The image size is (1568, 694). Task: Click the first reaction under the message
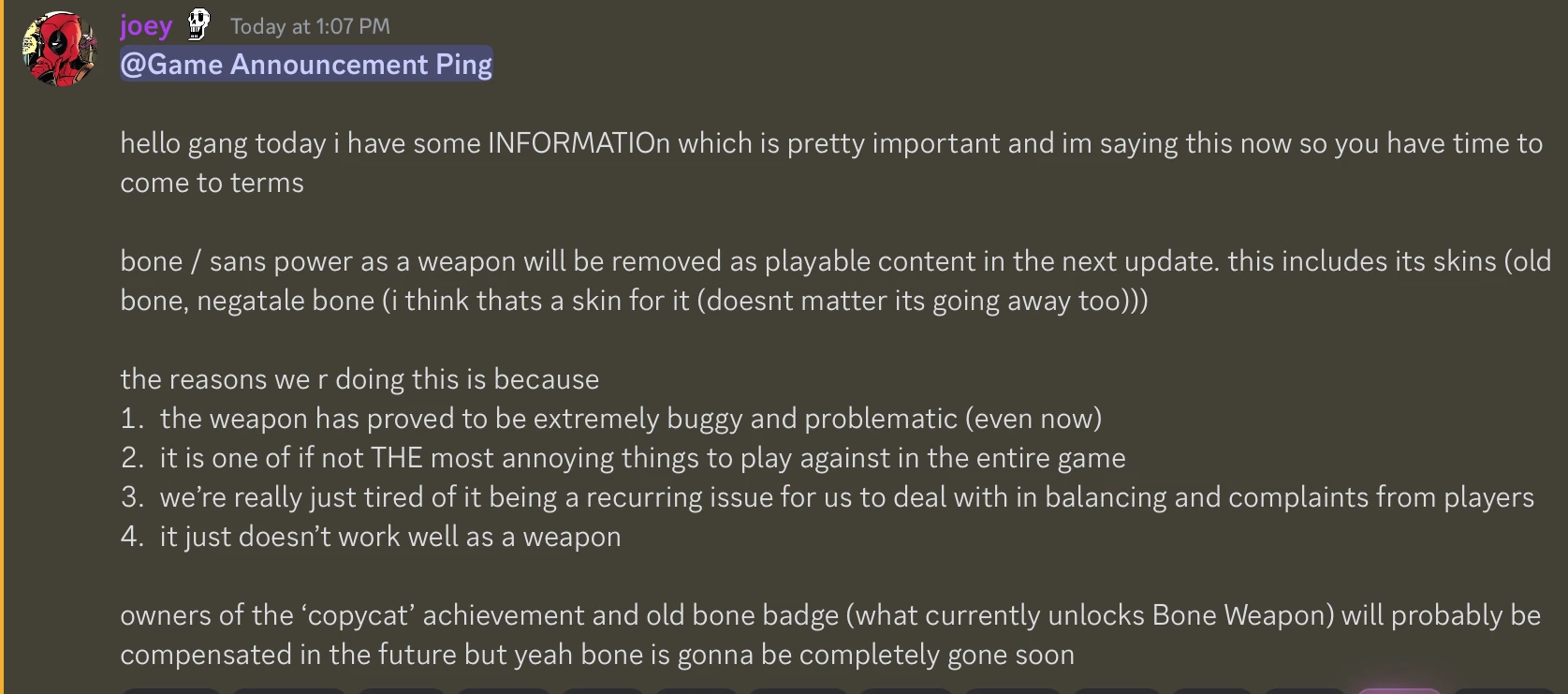pyautogui.click(x=171, y=690)
